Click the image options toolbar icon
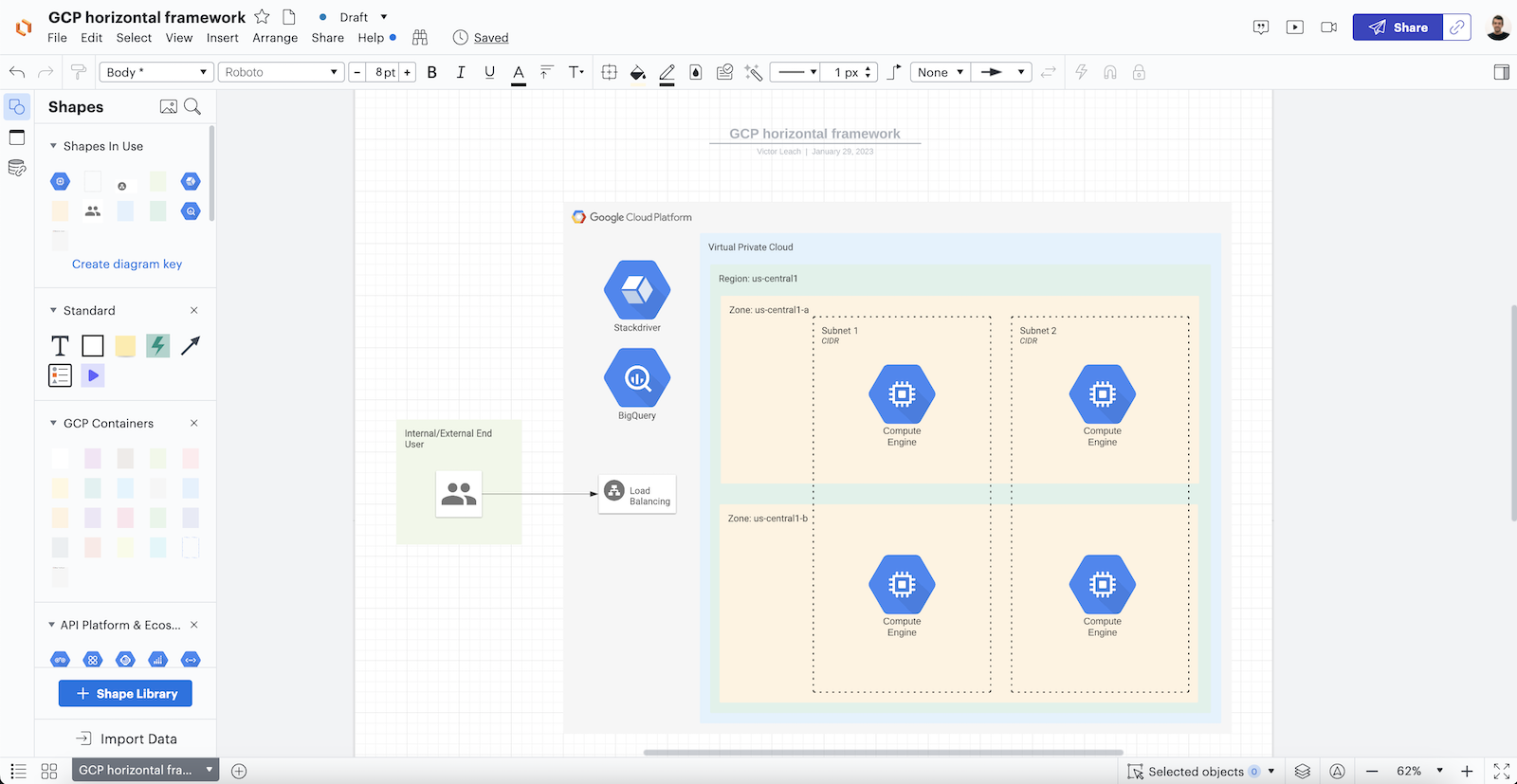Screen dimensions: 1517x784 point(724,72)
